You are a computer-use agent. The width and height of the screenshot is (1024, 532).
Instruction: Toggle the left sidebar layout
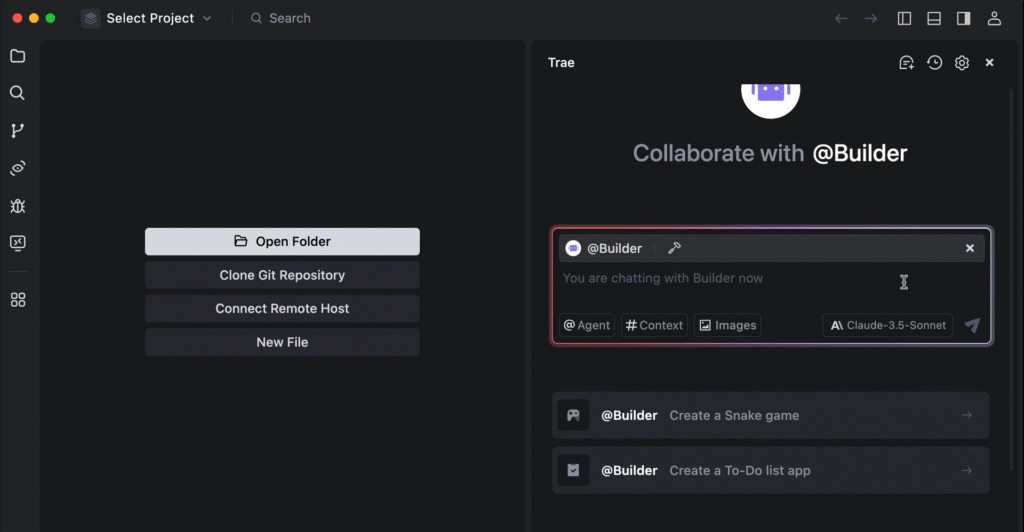click(904, 18)
